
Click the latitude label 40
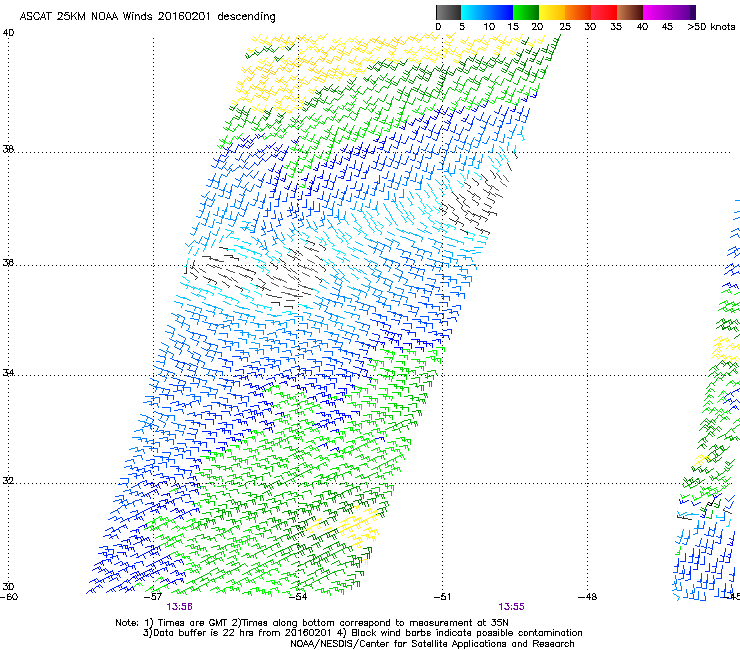click(8, 33)
